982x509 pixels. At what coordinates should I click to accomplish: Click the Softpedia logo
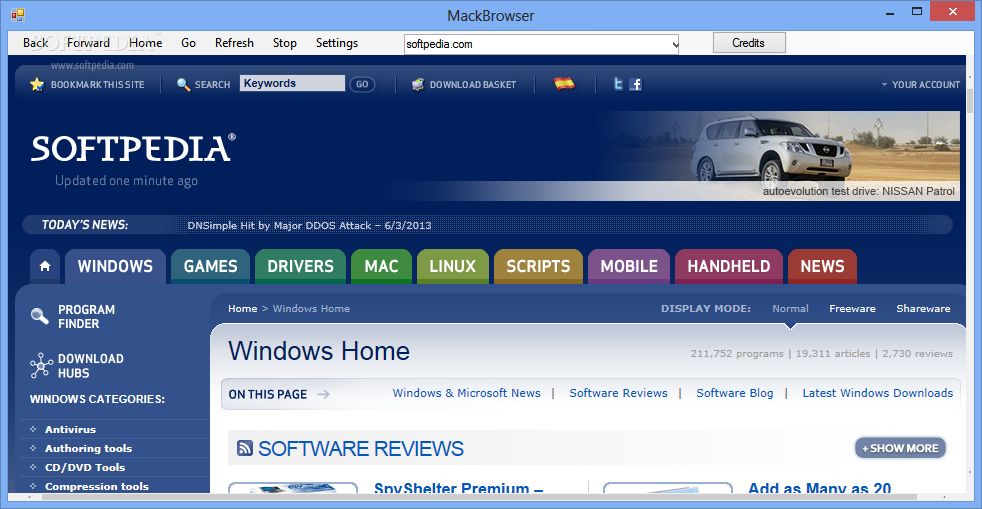(x=133, y=148)
